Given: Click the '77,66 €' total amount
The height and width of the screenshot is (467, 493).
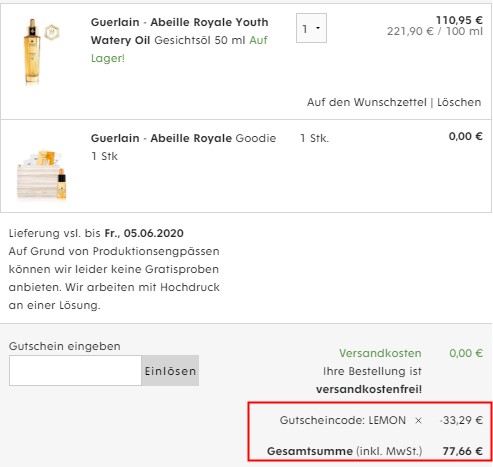Looking at the screenshot, I should click(x=463, y=451).
